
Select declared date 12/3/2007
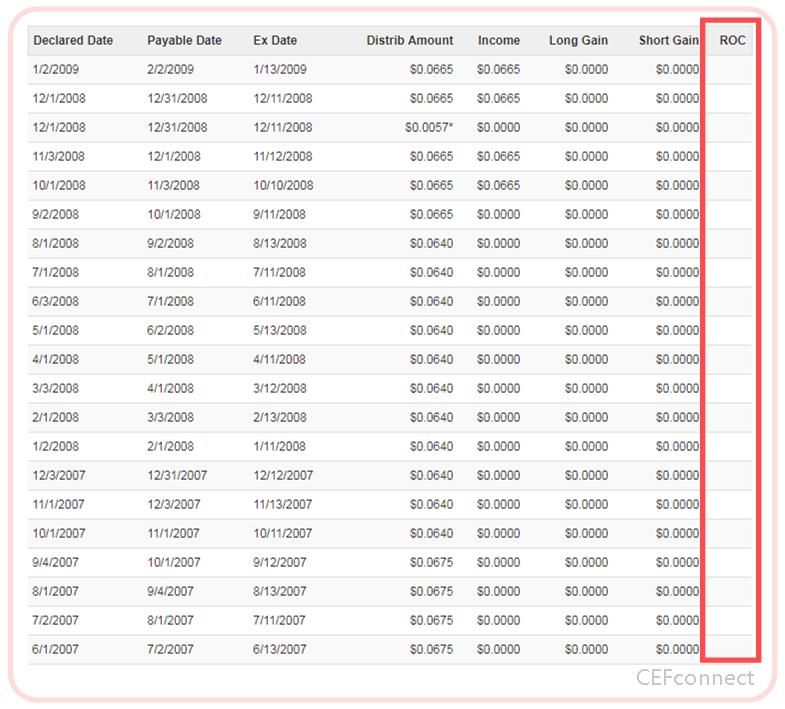pyautogui.click(x=59, y=476)
